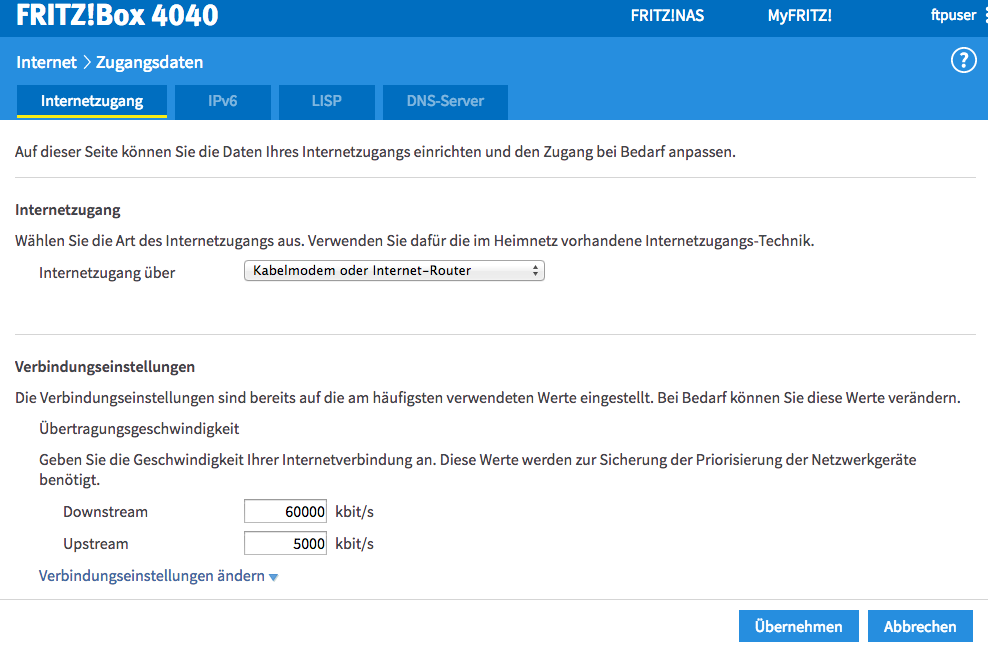Click the dropdown arrows next to Kabelmodem
The height and width of the screenshot is (645, 988).
[536, 270]
